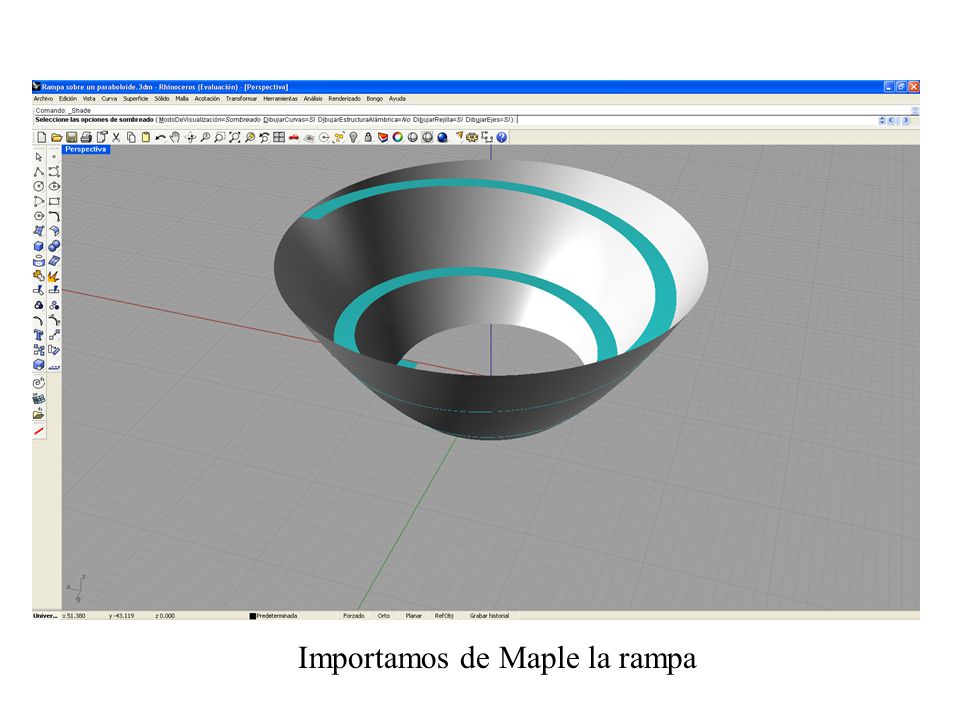Open the Archivo menu
The width and height of the screenshot is (960, 720).
(x=43, y=99)
